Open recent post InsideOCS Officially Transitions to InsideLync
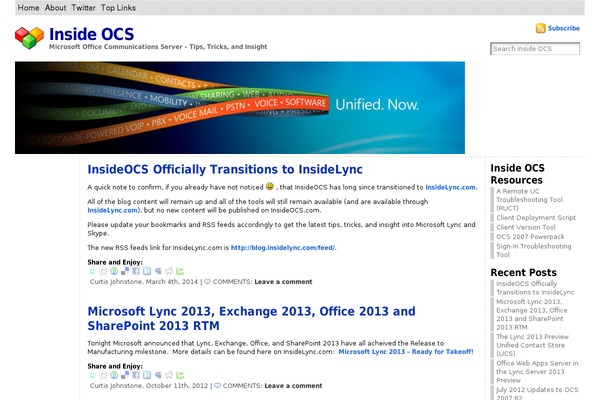This screenshot has width=600, height=400. pos(535,288)
